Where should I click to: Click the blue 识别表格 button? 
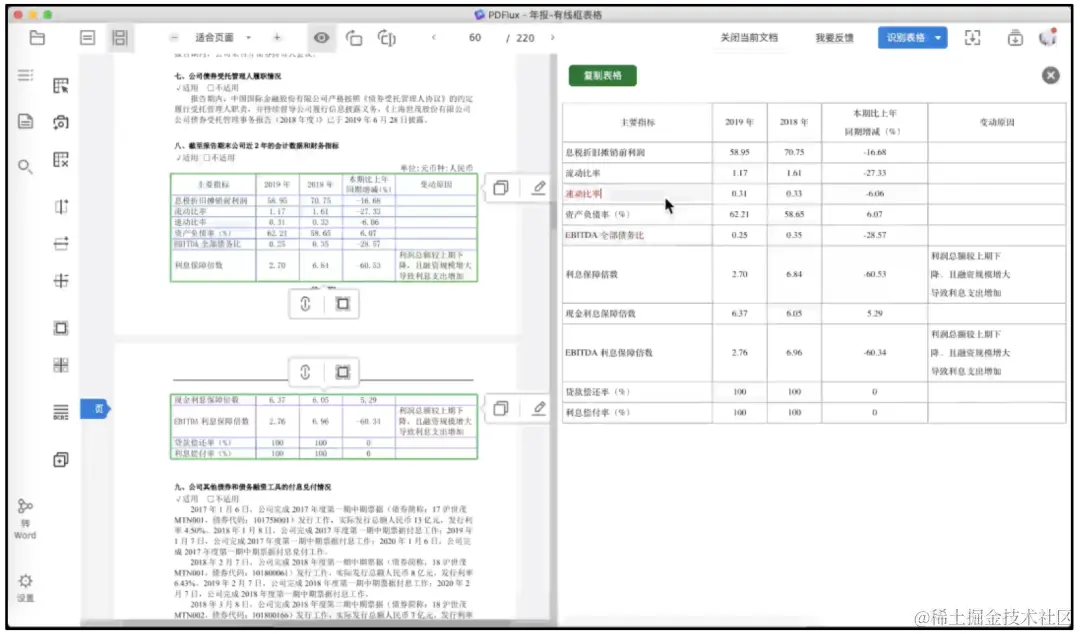click(x=905, y=38)
